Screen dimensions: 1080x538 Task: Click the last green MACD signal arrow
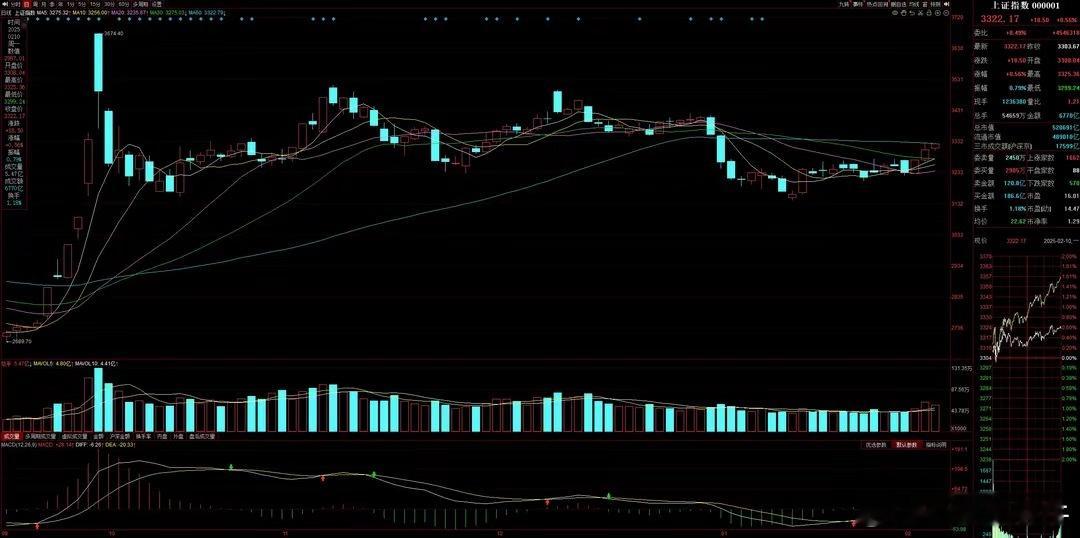coord(609,495)
